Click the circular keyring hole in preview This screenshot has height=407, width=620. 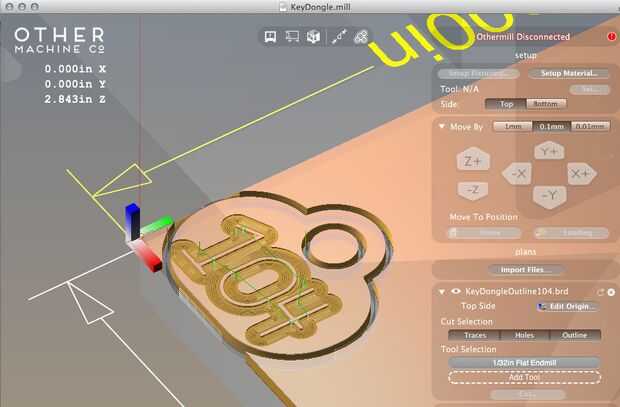pyautogui.click(x=333, y=245)
